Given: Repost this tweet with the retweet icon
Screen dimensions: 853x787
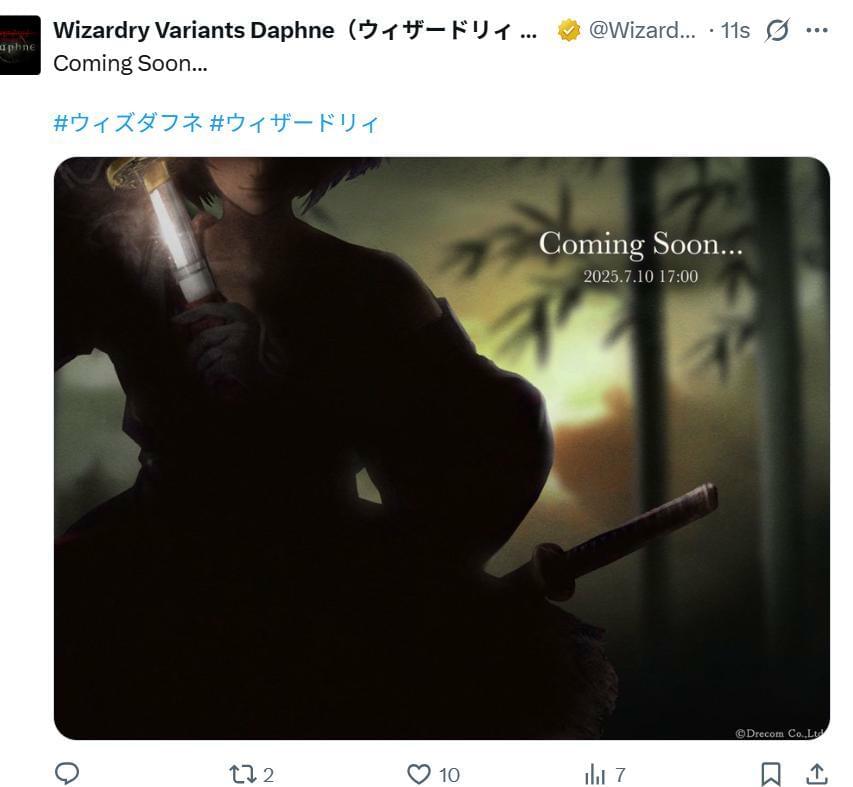Looking at the screenshot, I should [242, 774].
